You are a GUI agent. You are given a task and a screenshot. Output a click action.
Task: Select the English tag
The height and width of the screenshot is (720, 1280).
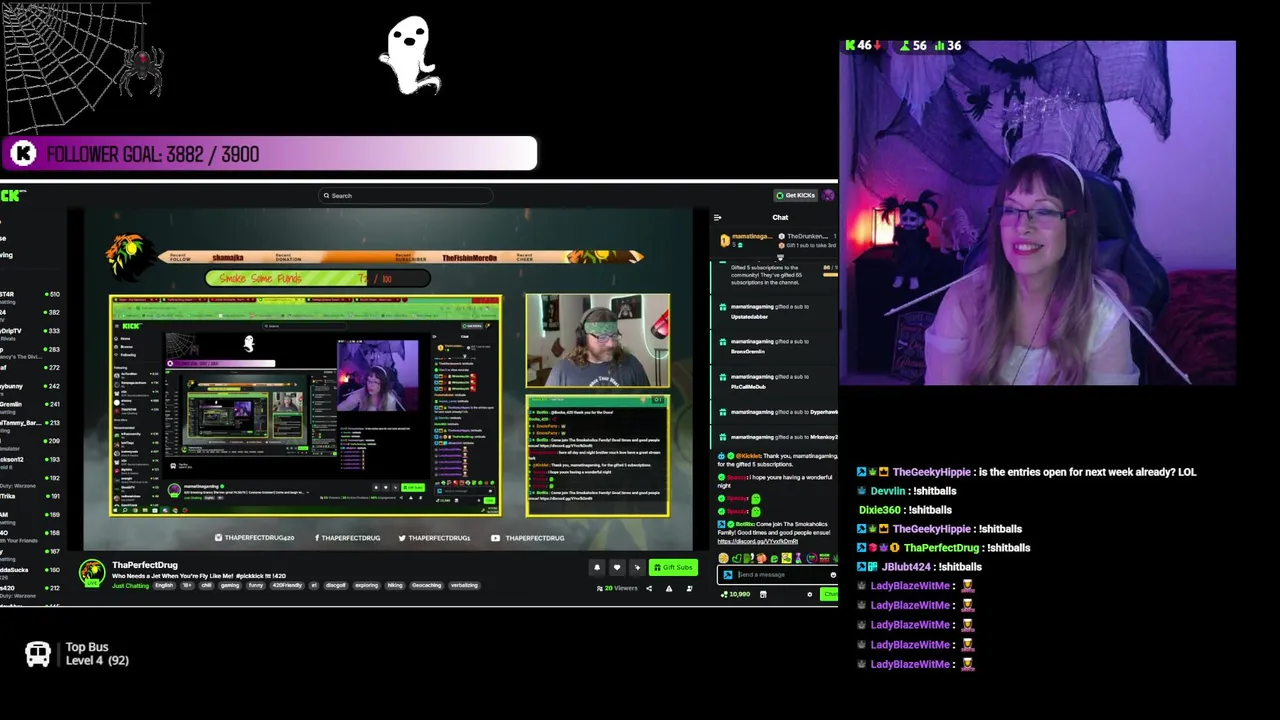coord(164,586)
